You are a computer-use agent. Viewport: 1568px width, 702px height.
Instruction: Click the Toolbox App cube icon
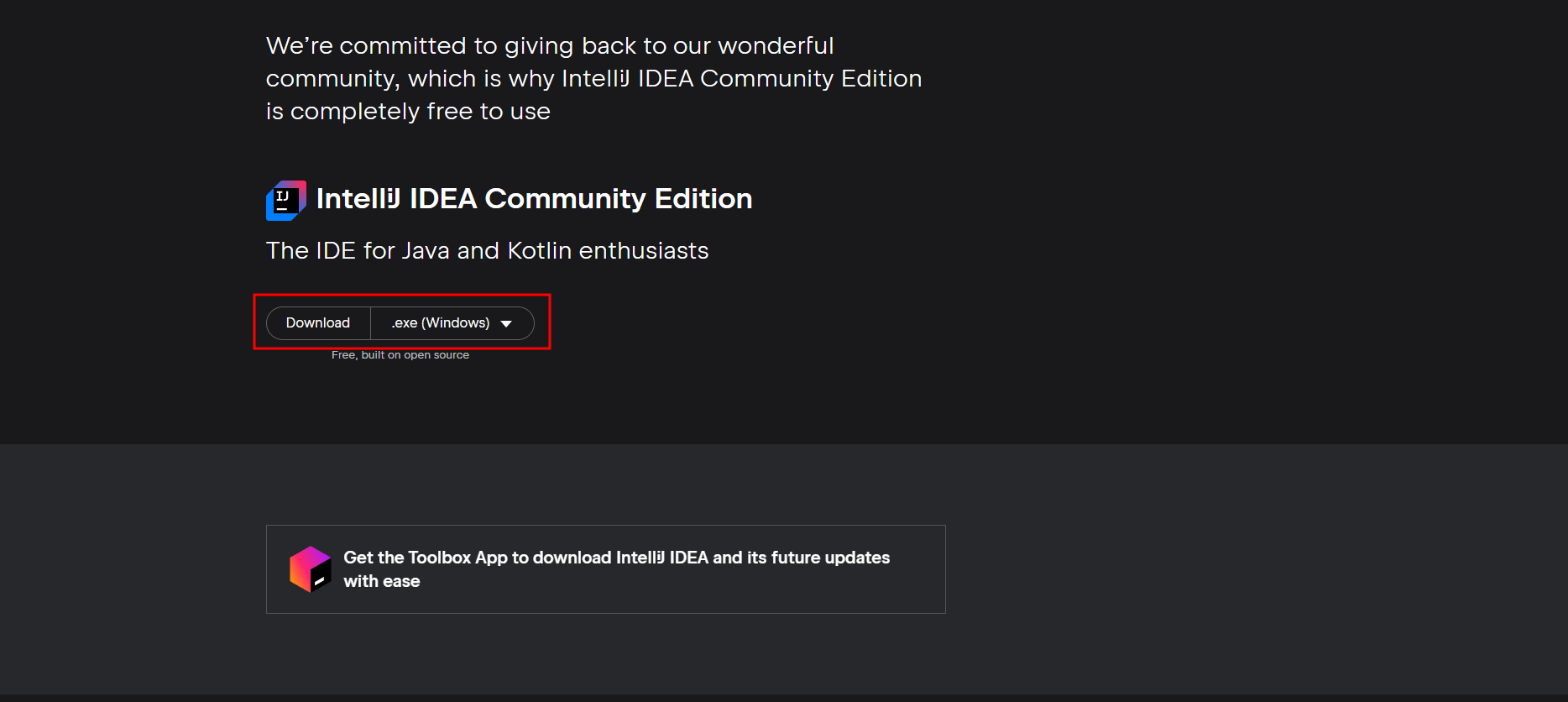[x=311, y=569]
